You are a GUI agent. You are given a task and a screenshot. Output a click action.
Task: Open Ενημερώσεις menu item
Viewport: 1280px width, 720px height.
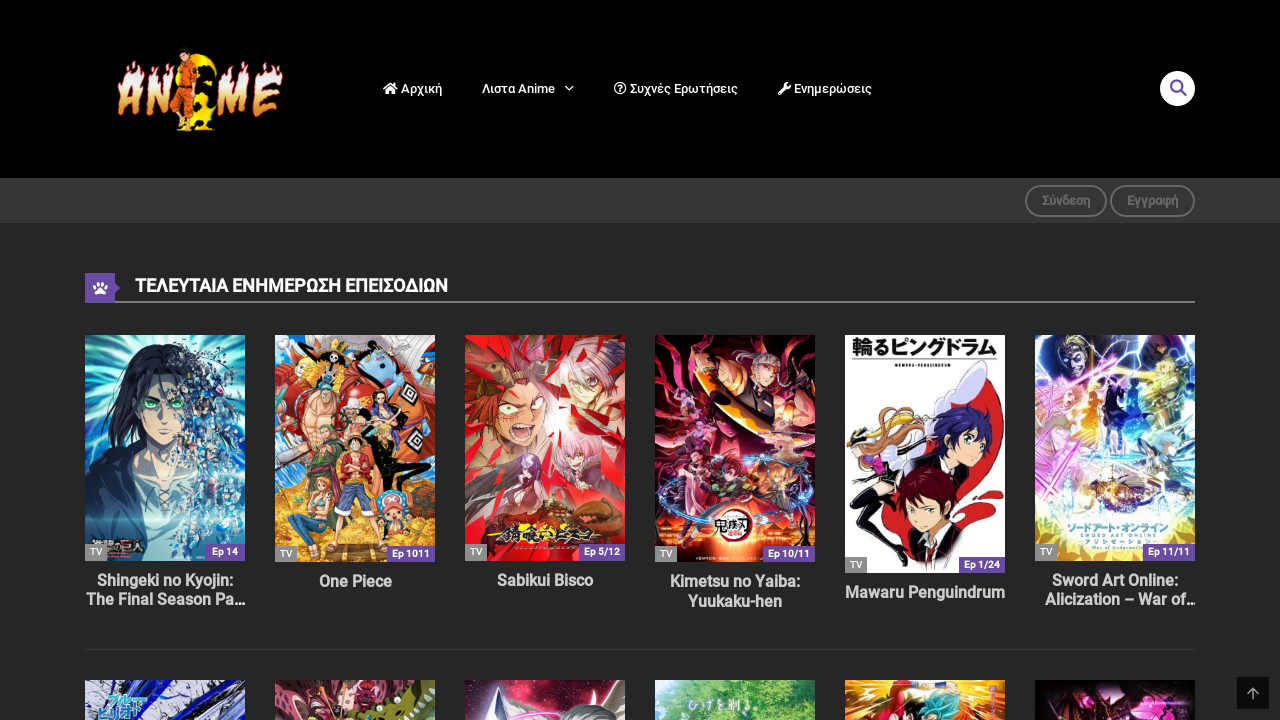coord(825,89)
